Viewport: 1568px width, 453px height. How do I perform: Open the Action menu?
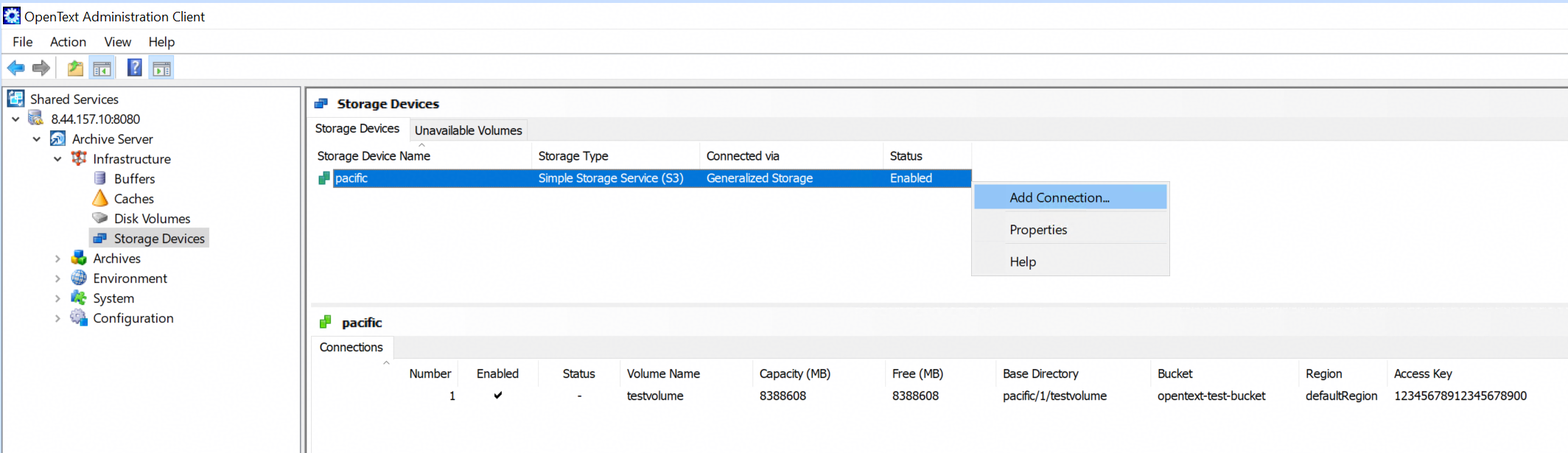[x=69, y=42]
